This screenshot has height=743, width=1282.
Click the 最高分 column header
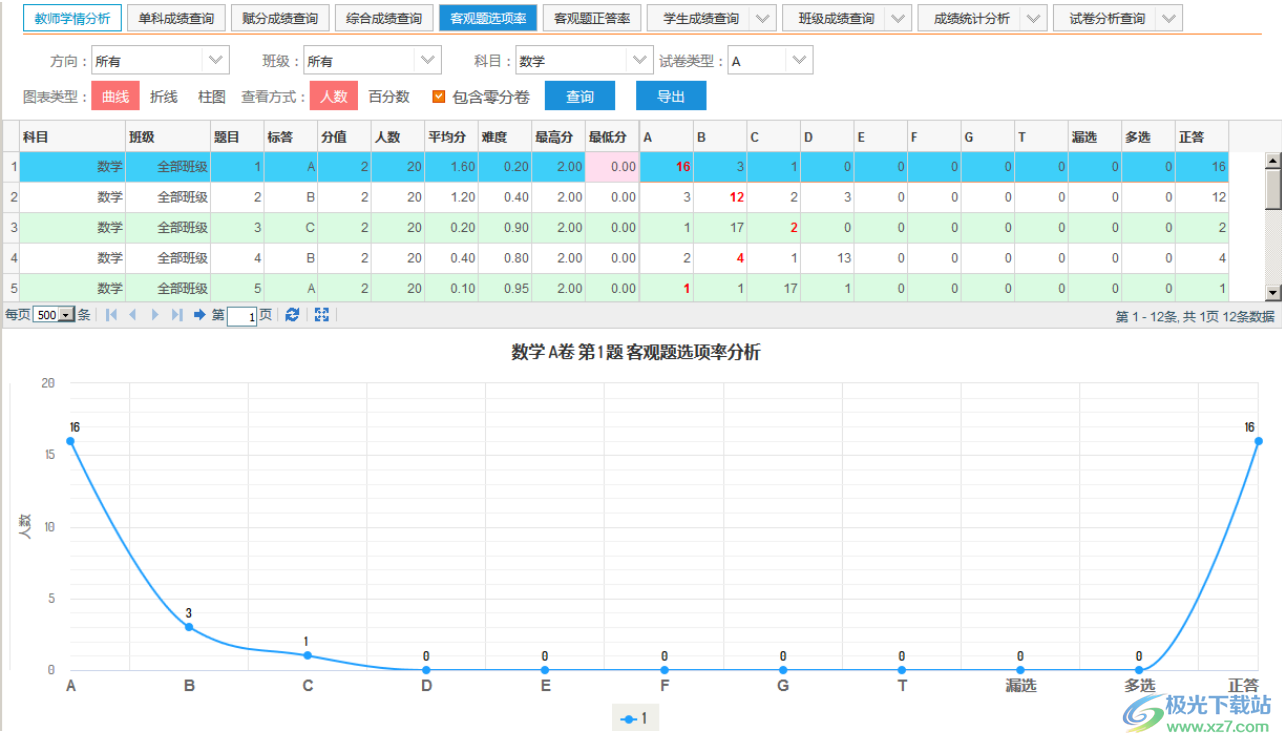pyautogui.click(x=558, y=136)
